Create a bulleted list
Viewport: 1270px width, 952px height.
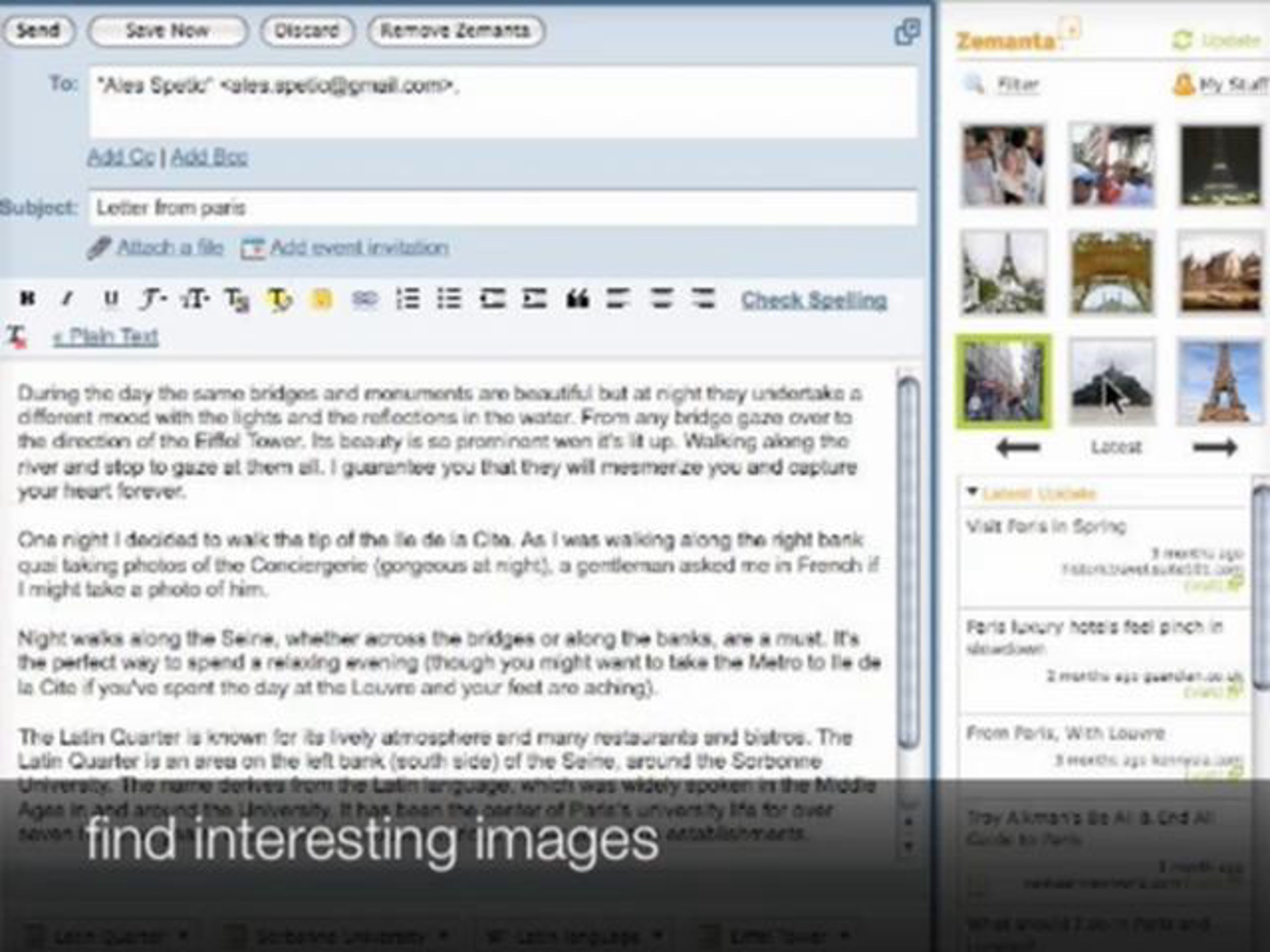coord(449,299)
